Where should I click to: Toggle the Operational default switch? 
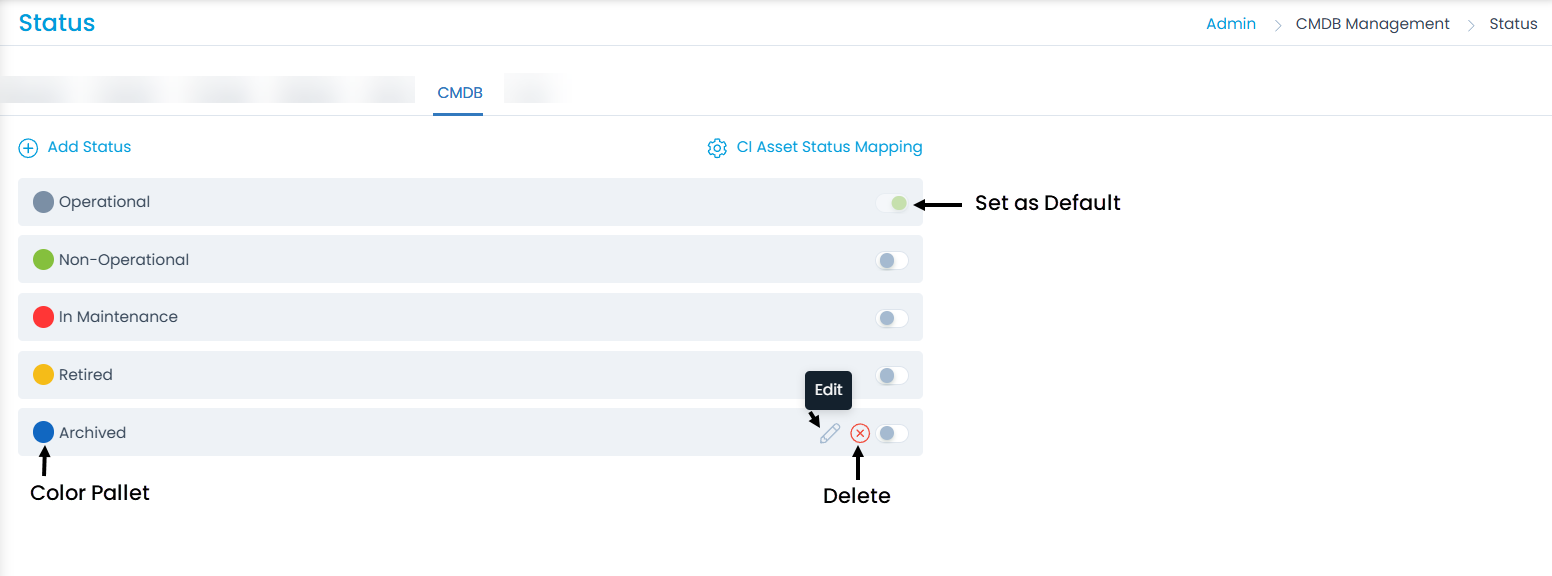[892, 203]
